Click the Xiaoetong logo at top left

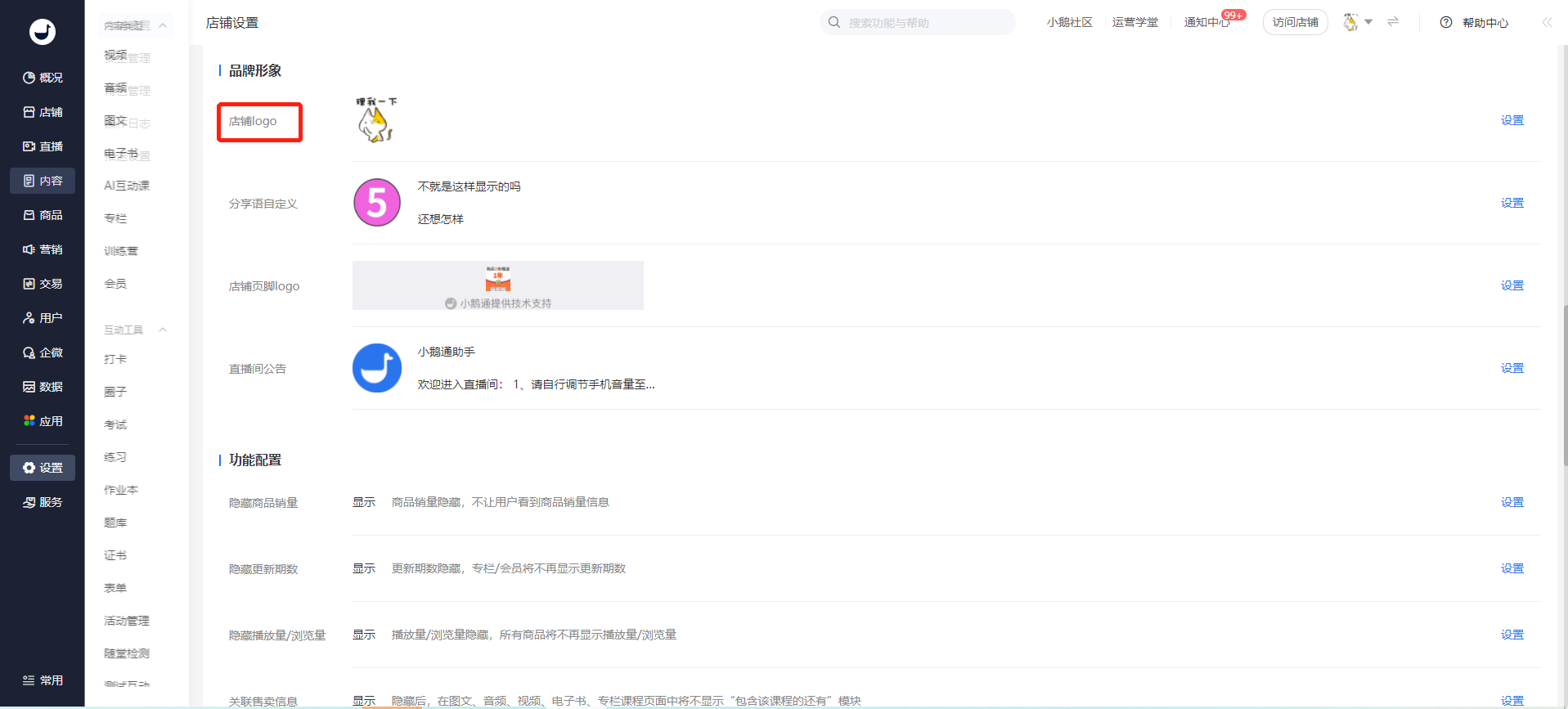[43, 32]
